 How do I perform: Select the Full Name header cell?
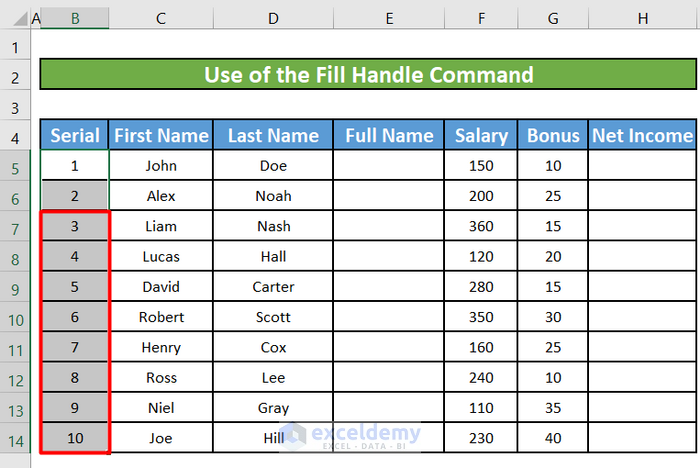[388, 136]
